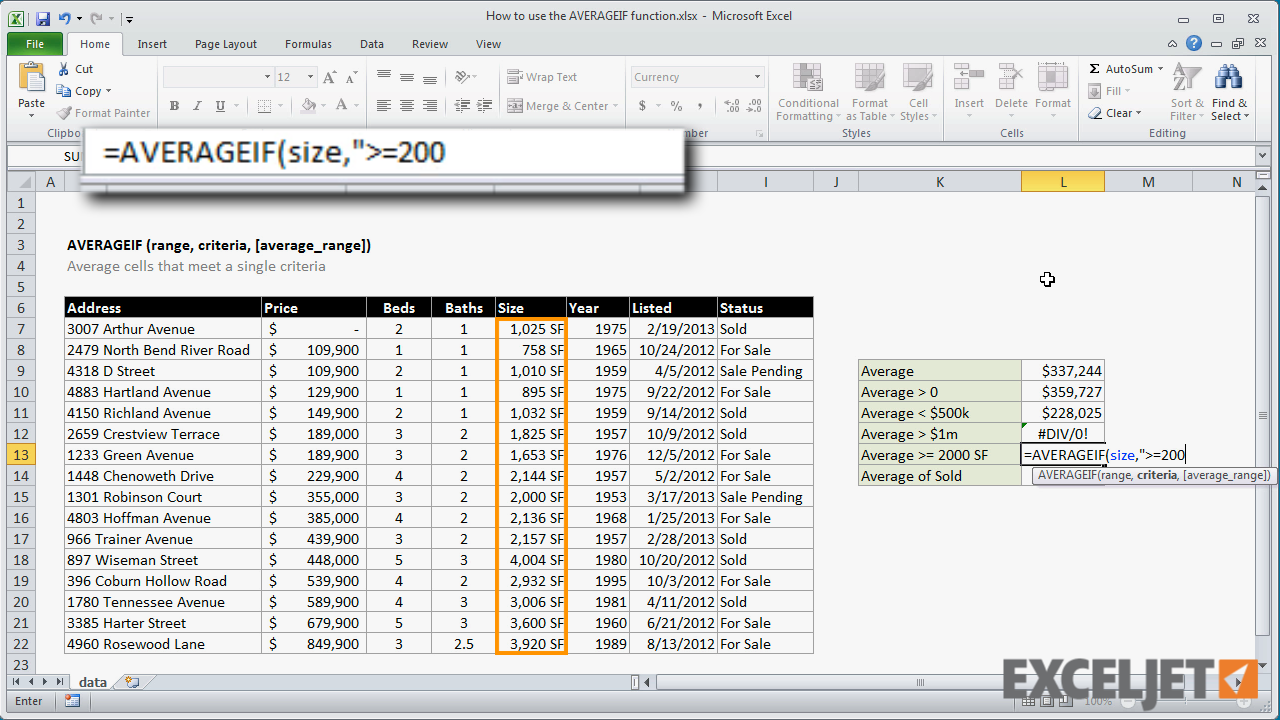The width and height of the screenshot is (1280, 720).
Task: Select the Format Painter tool
Action: click(103, 112)
